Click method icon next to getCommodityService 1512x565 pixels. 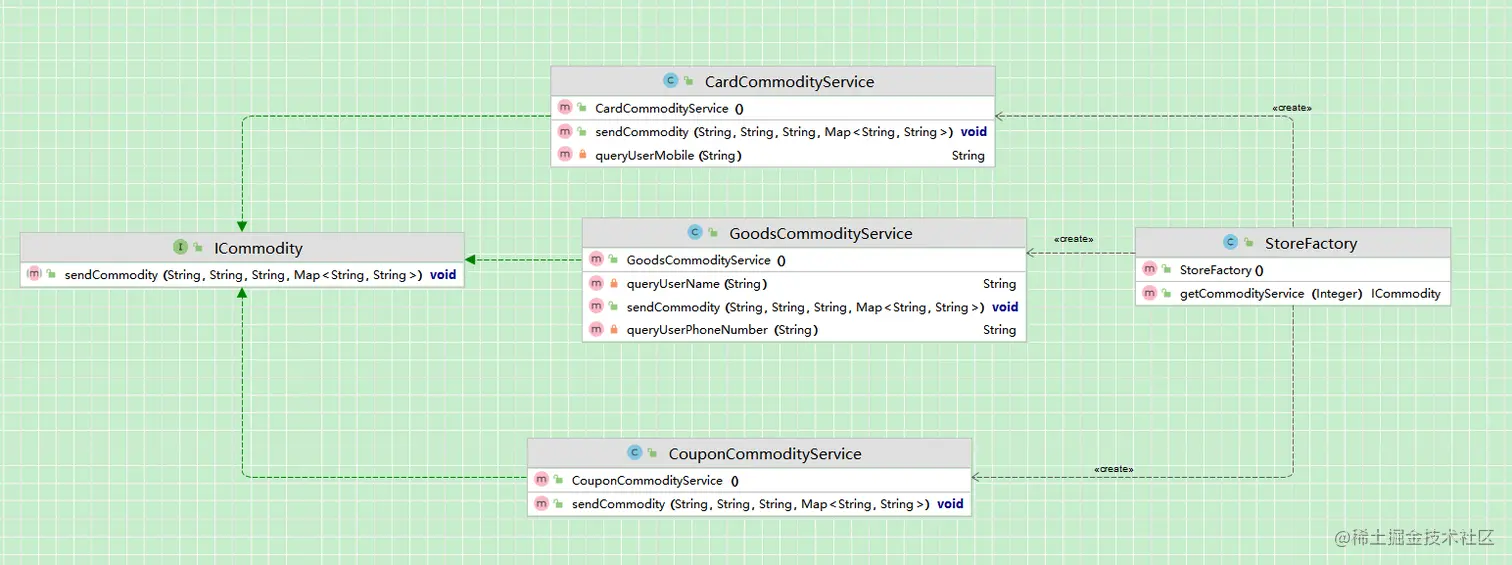pyautogui.click(x=1149, y=293)
